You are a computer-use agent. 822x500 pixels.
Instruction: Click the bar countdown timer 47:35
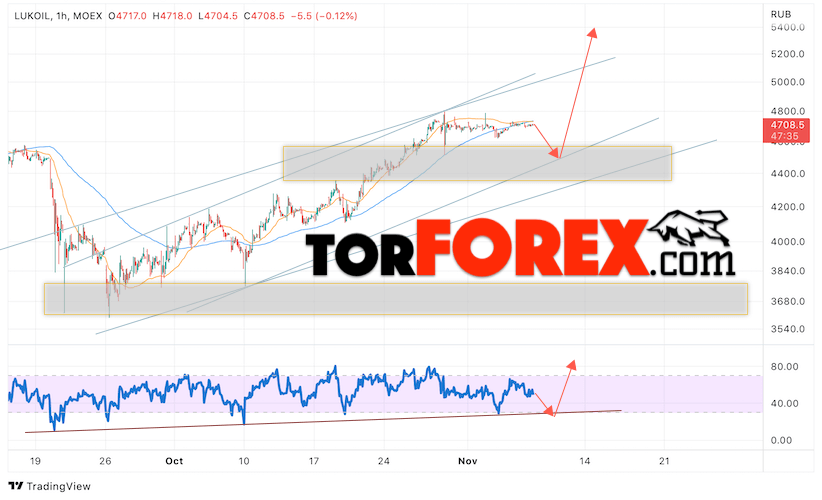[x=785, y=136]
